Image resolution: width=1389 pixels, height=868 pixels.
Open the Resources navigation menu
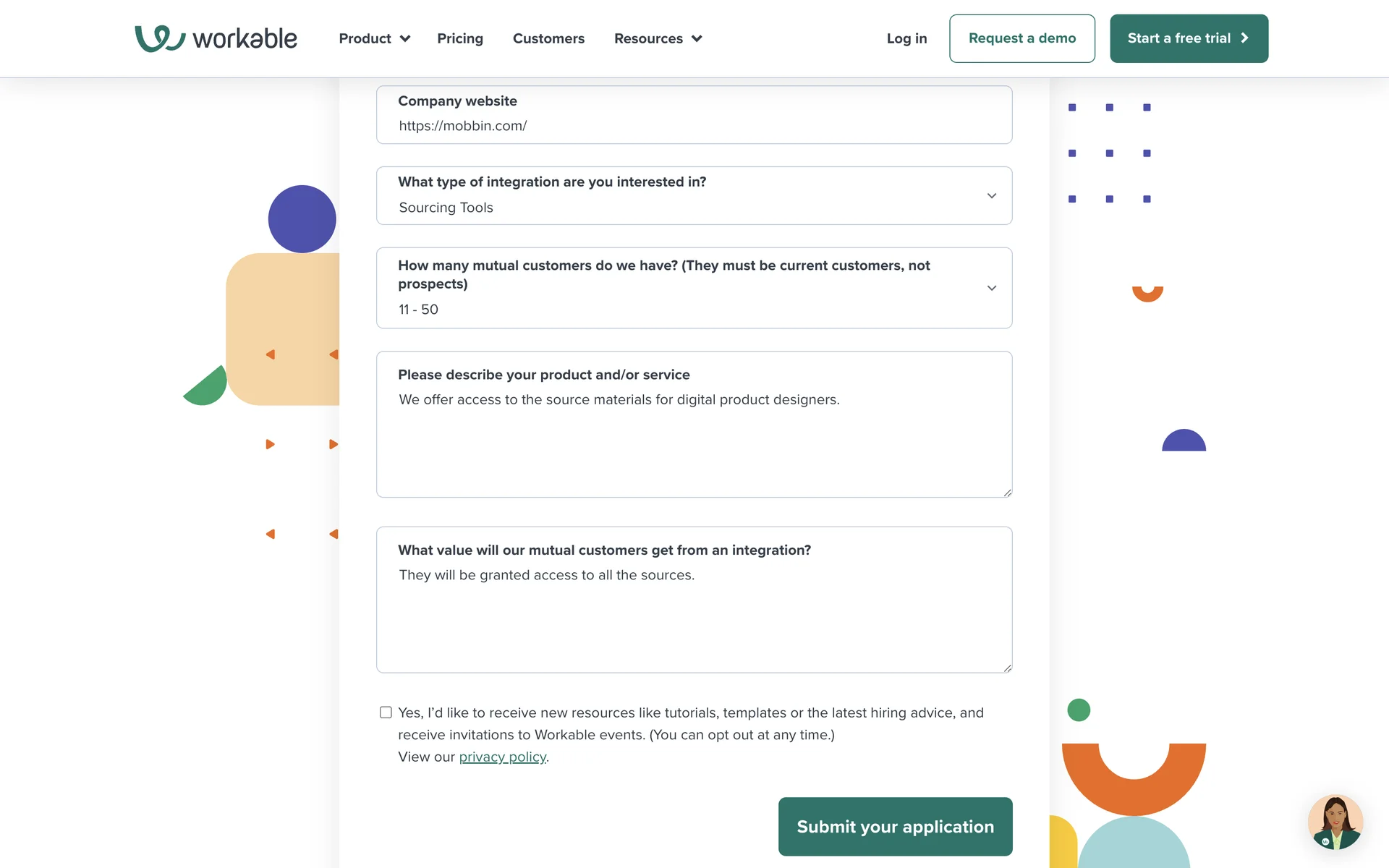649,39
